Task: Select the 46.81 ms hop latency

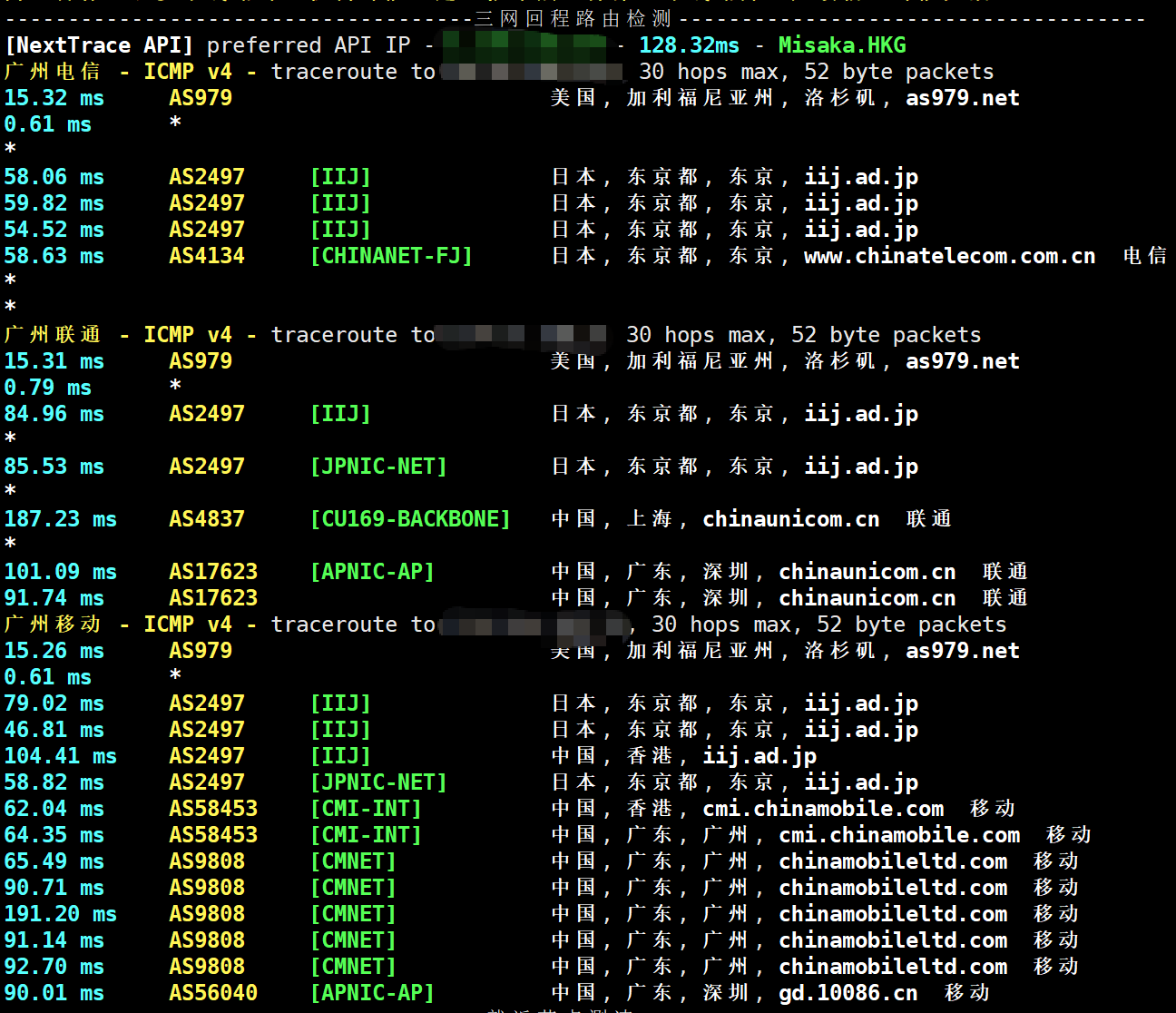Action: pos(54,730)
